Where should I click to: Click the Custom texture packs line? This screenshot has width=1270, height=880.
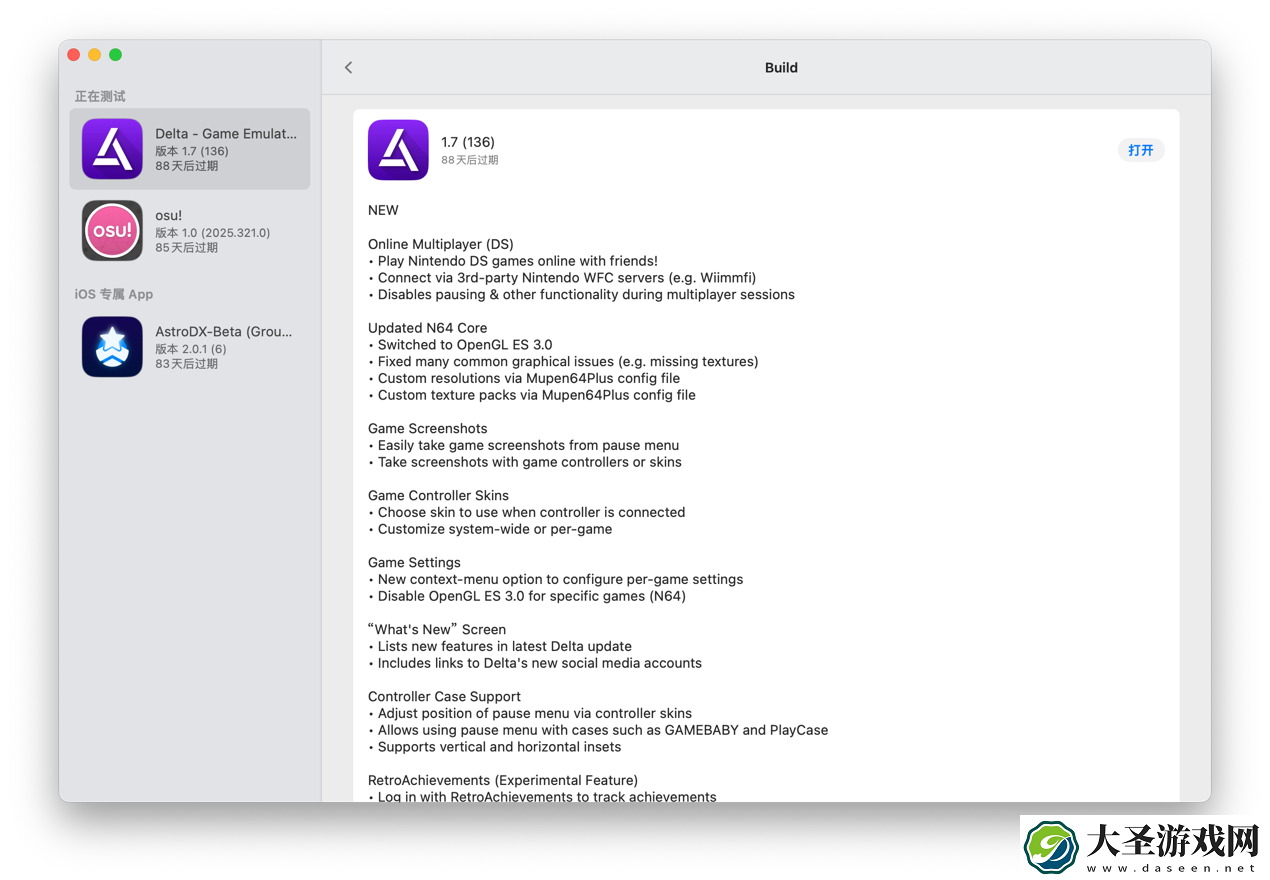(532, 395)
